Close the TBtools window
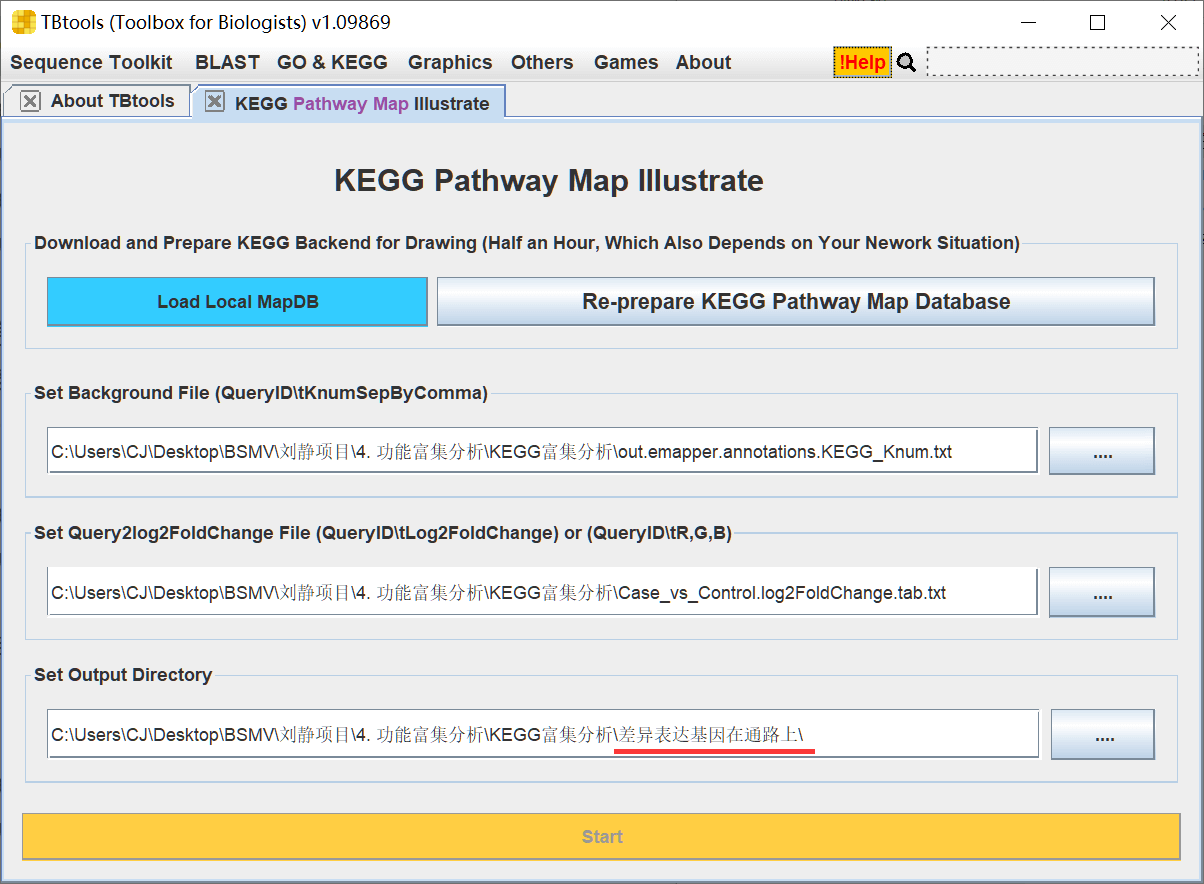1204x884 pixels. click(1168, 22)
